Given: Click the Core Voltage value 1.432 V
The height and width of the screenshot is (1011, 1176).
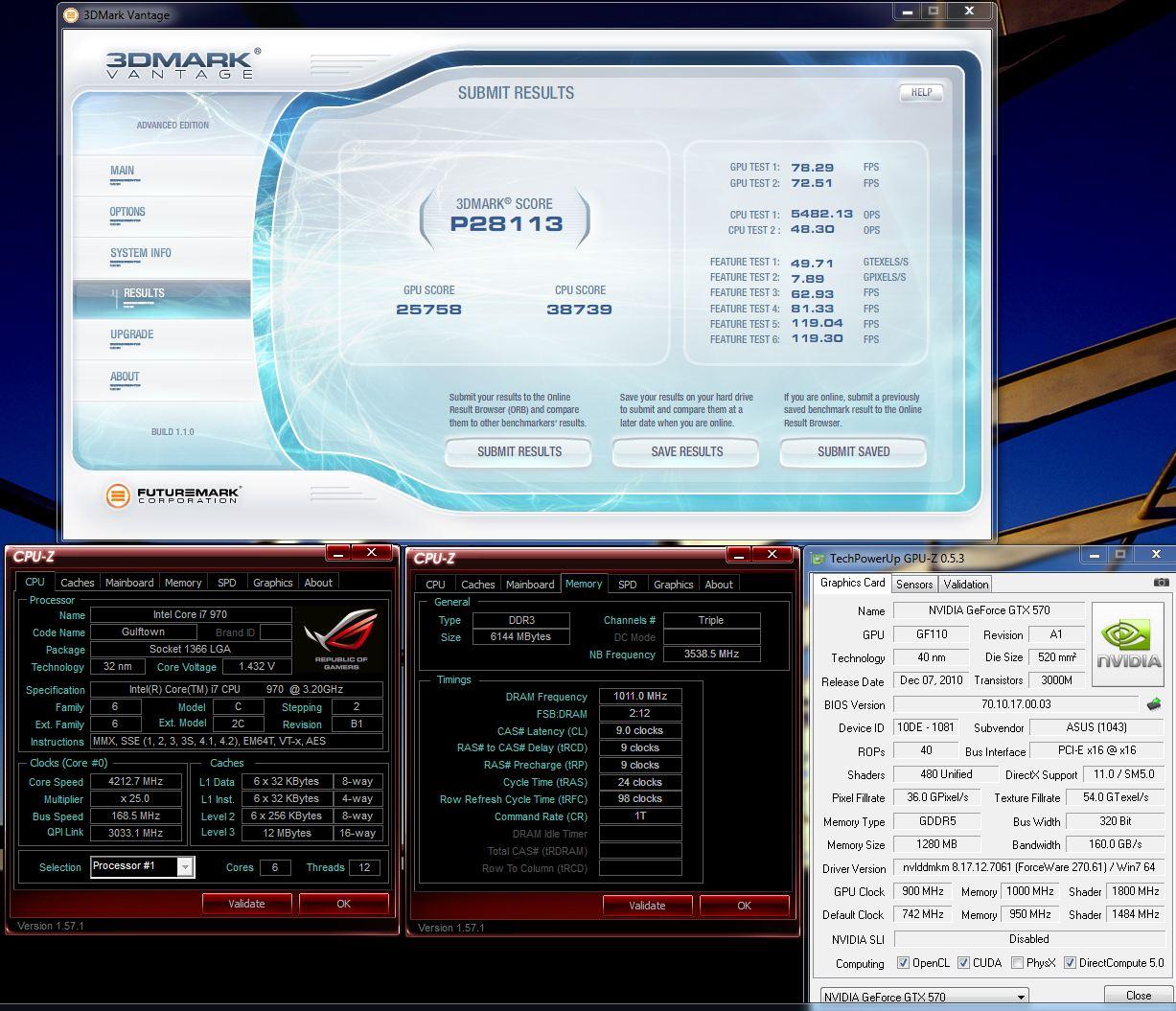Looking at the screenshot, I should point(257,666).
